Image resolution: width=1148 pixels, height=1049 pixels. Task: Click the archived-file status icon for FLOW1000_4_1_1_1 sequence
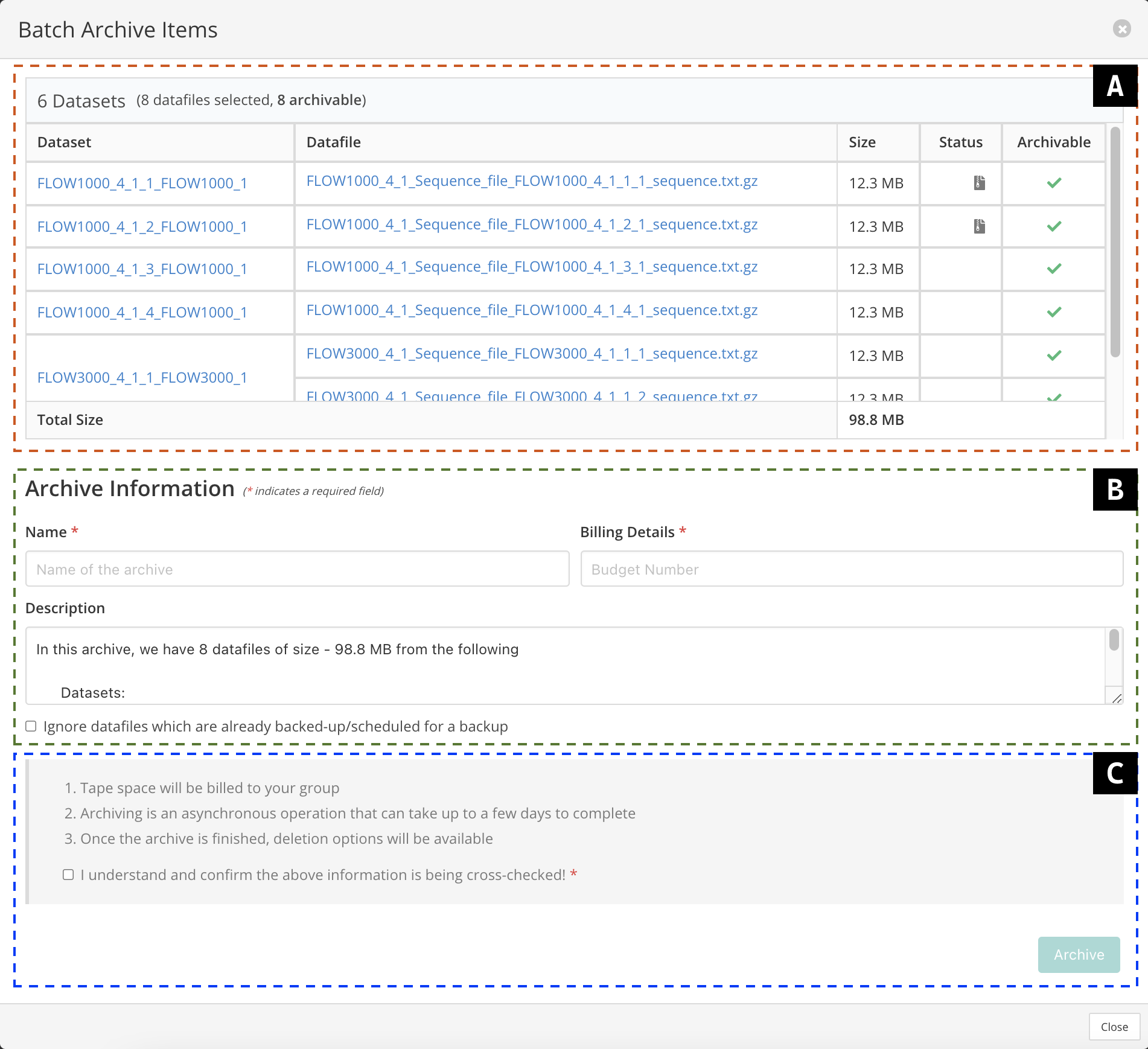pos(979,183)
